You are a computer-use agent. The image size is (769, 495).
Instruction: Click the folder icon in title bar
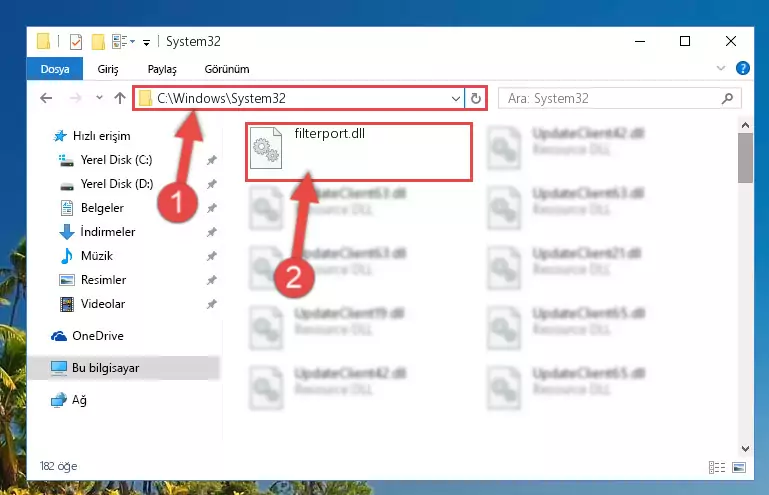pos(44,42)
